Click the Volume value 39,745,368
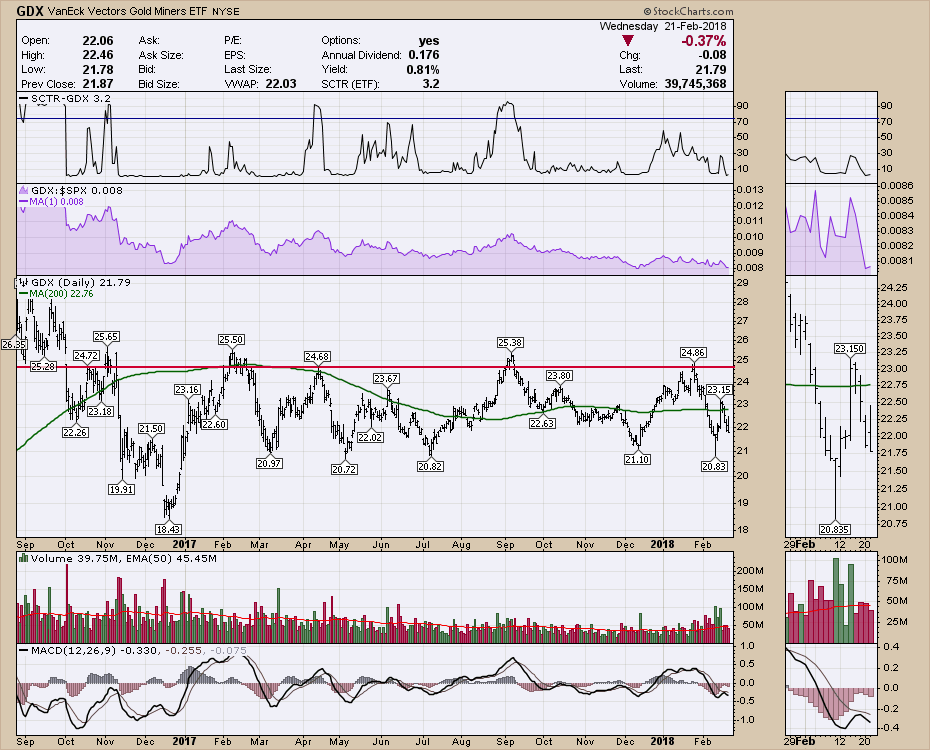Viewport: 930px width, 750px height. pos(695,84)
